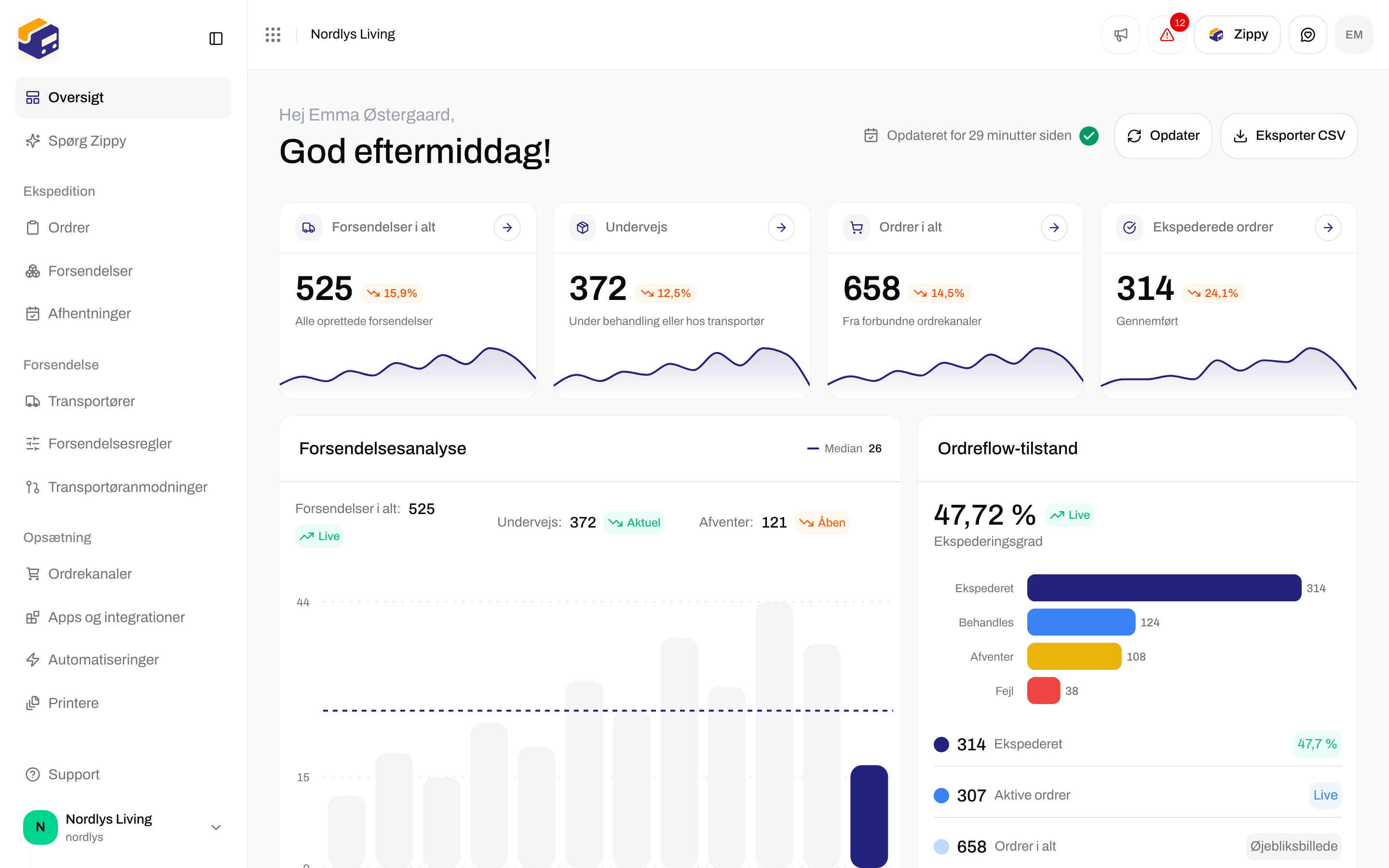Open Ordrekanaler setup
This screenshot has width=1389, height=868.
pos(123,573)
